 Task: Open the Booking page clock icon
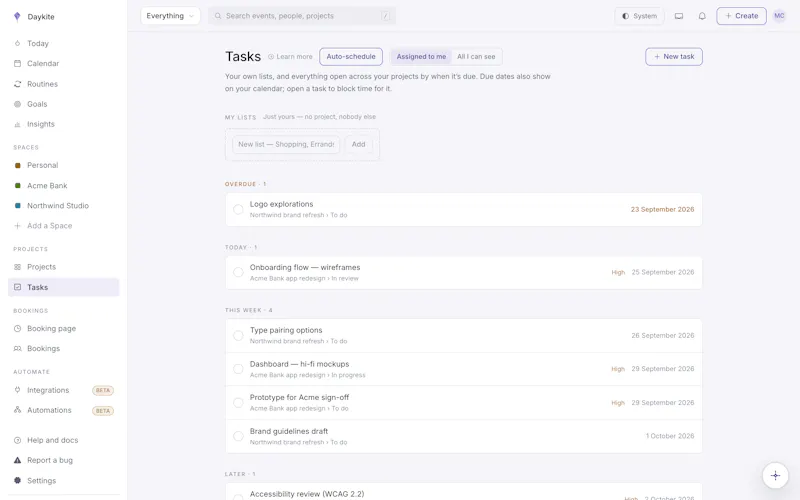[x=17, y=329]
